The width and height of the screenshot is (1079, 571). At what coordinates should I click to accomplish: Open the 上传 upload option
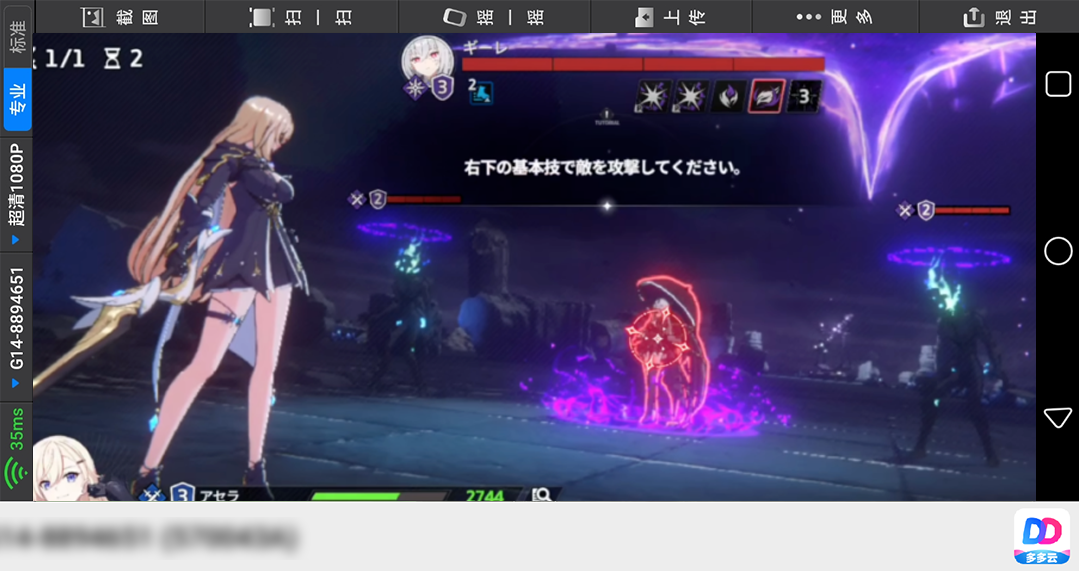[x=671, y=17]
